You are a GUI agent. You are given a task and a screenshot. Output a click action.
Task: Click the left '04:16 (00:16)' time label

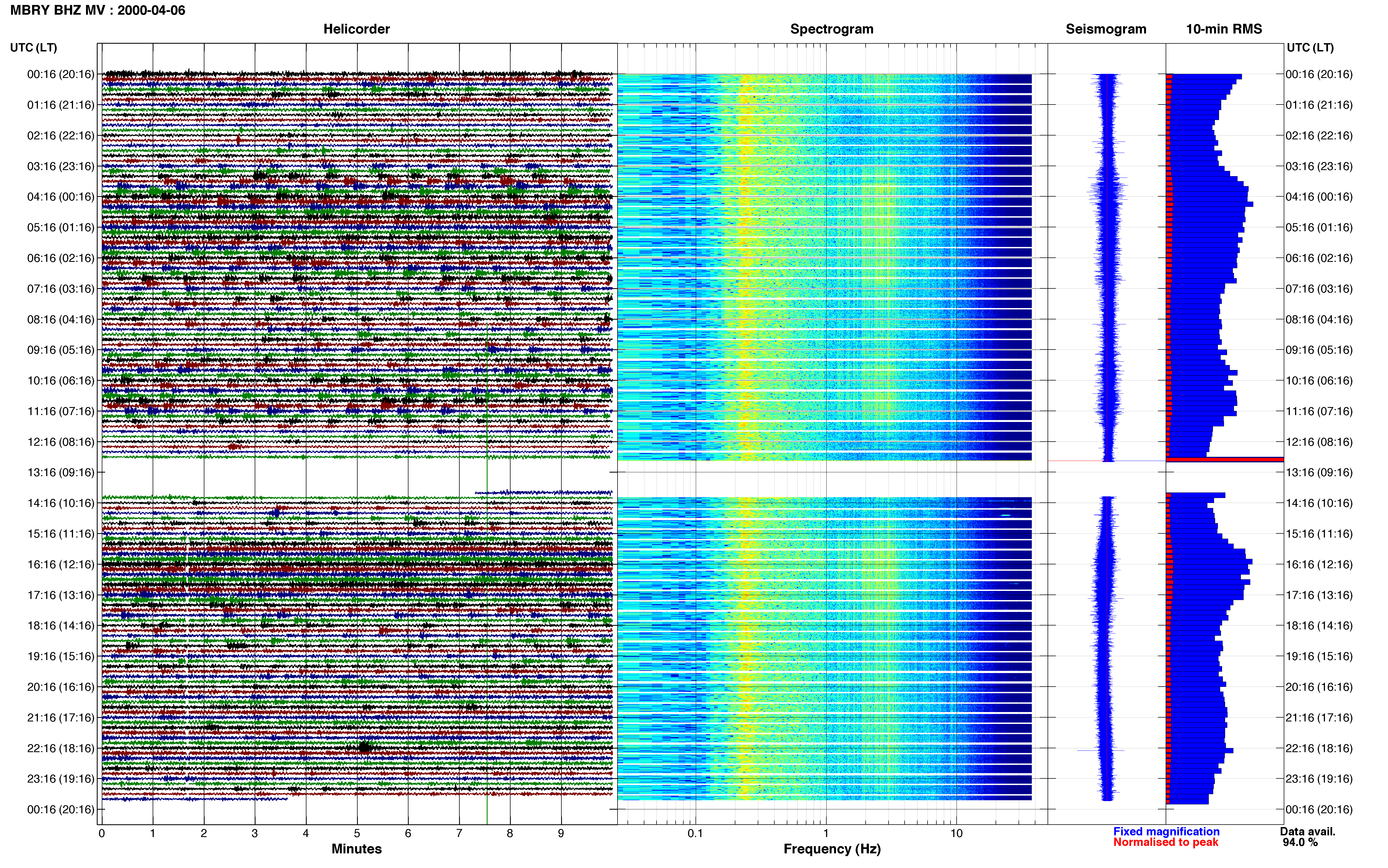(61, 197)
